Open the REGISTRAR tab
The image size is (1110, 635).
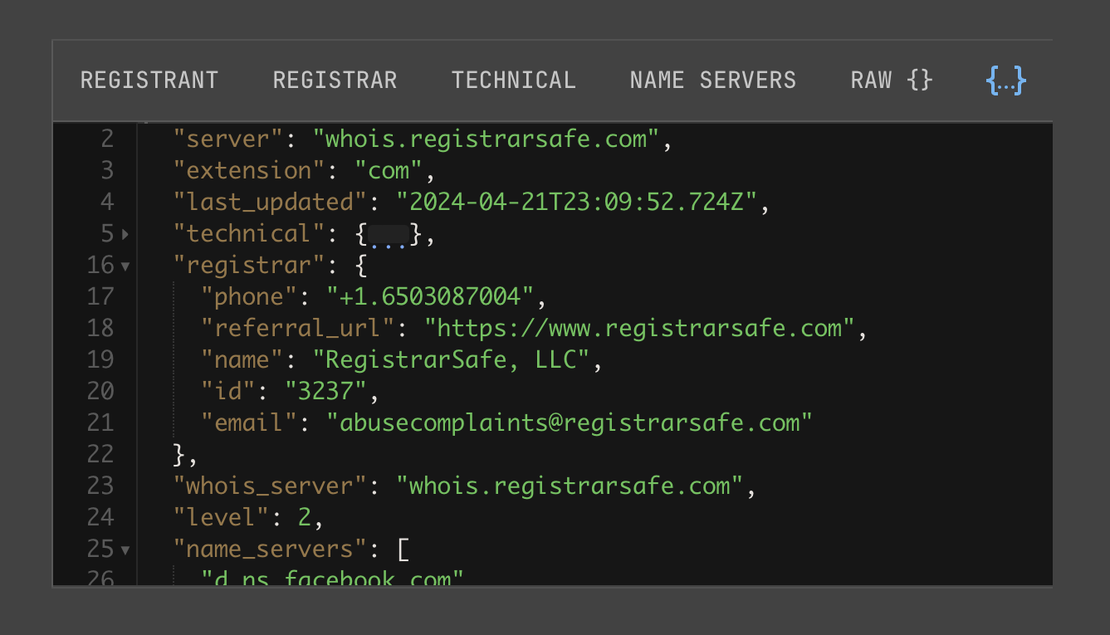pyautogui.click(x=334, y=80)
